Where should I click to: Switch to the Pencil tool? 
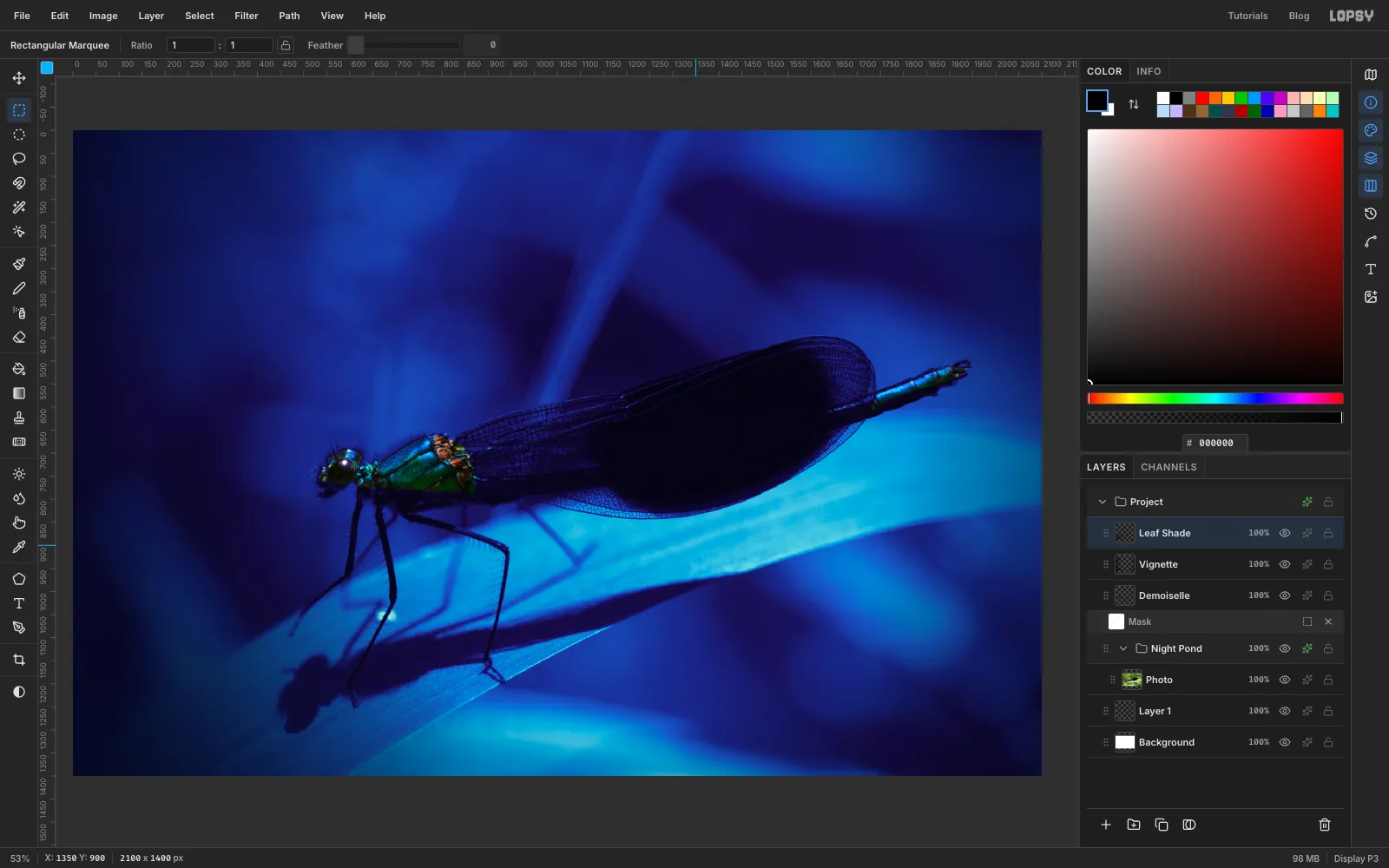[19, 288]
